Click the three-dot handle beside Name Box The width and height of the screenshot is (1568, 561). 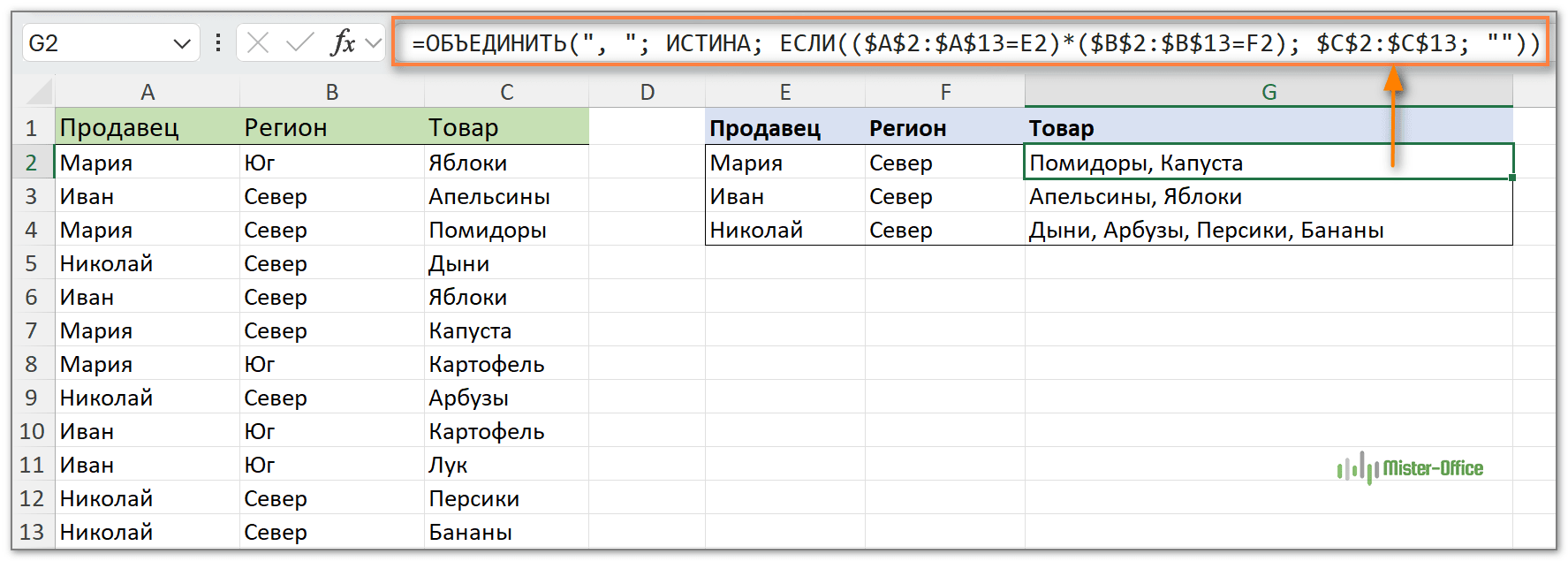218,42
